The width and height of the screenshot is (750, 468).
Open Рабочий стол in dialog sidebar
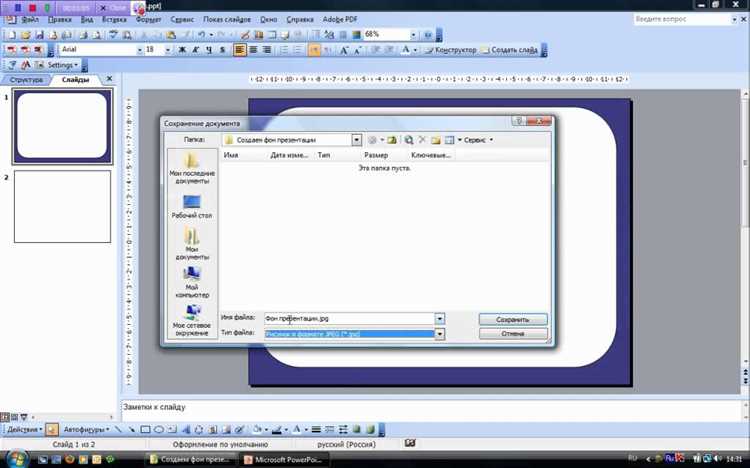pyautogui.click(x=192, y=206)
